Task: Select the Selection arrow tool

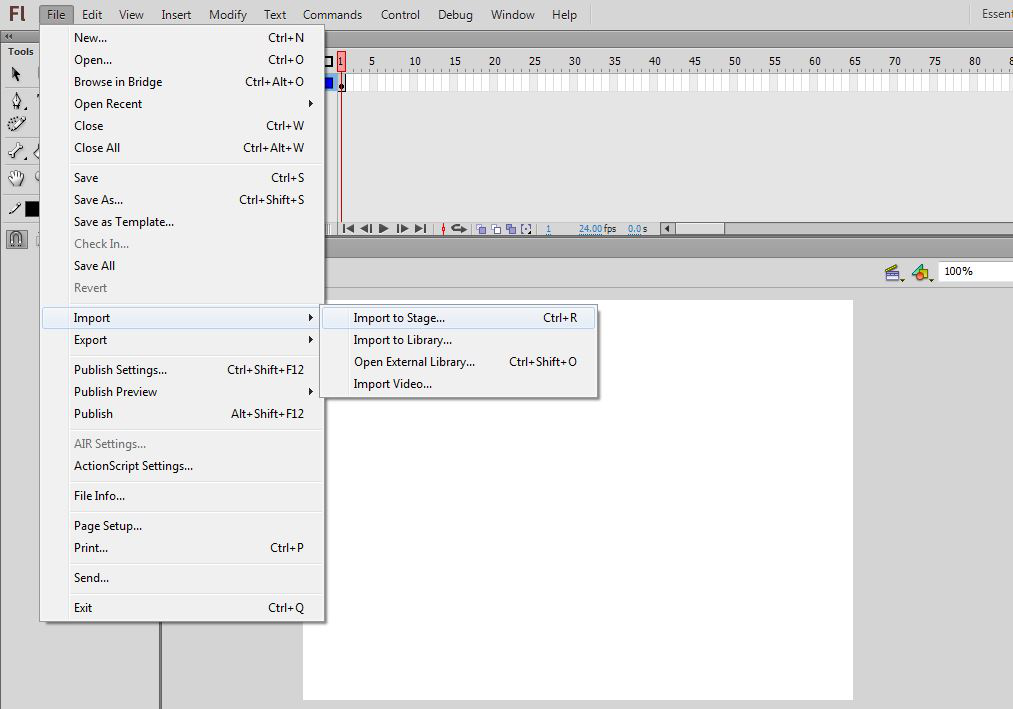Action: tap(16, 74)
